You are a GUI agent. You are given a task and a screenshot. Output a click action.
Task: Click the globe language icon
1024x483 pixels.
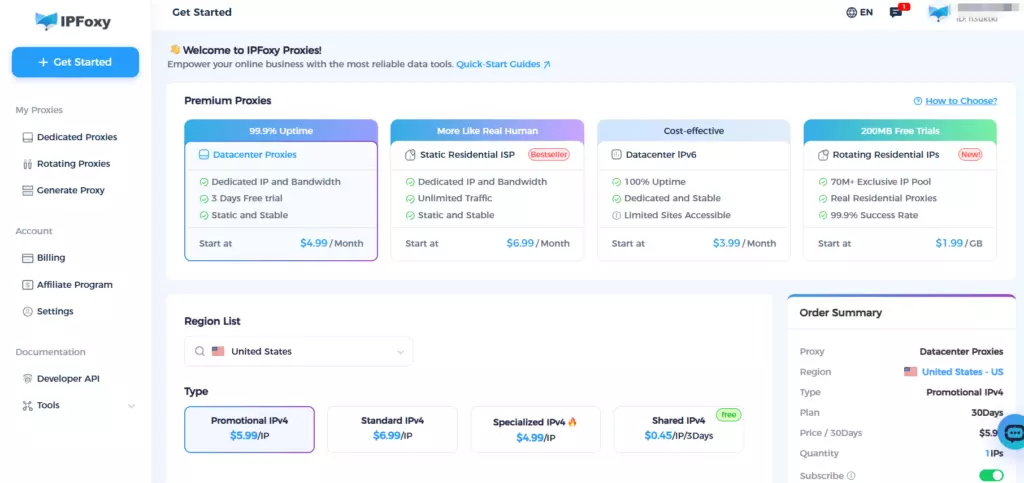coord(851,13)
